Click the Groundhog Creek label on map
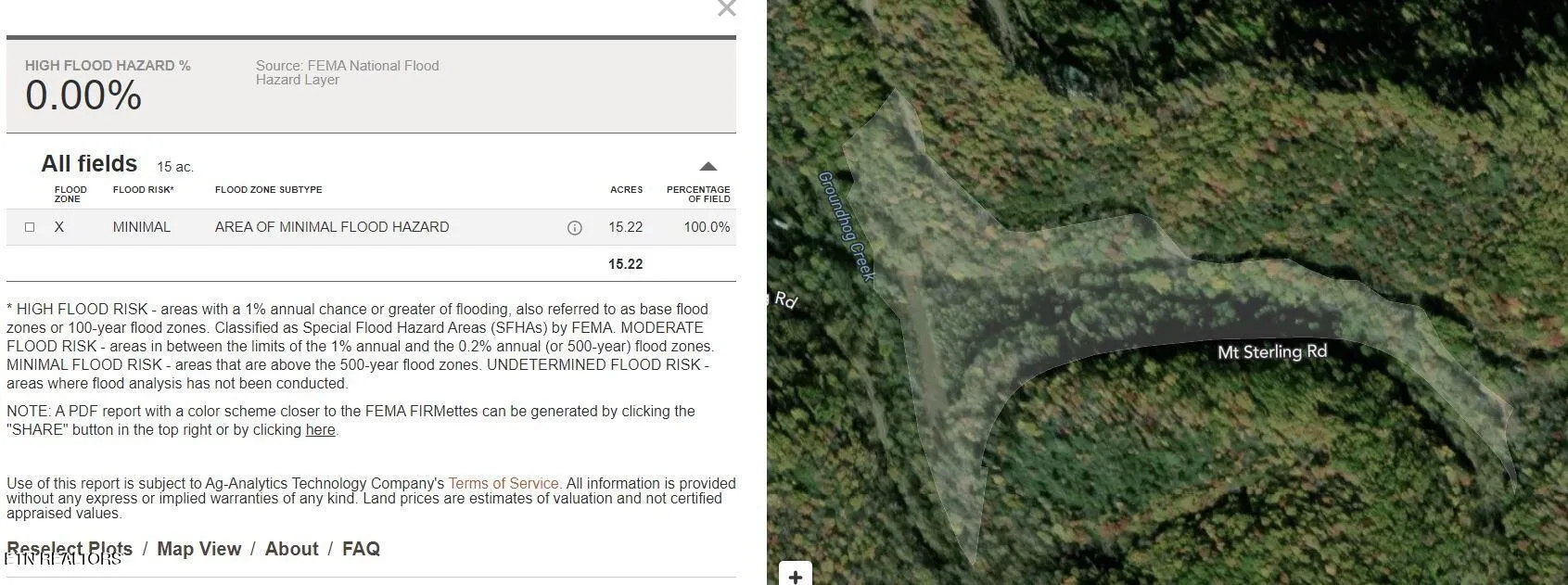The width and height of the screenshot is (1568, 585). point(846,227)
